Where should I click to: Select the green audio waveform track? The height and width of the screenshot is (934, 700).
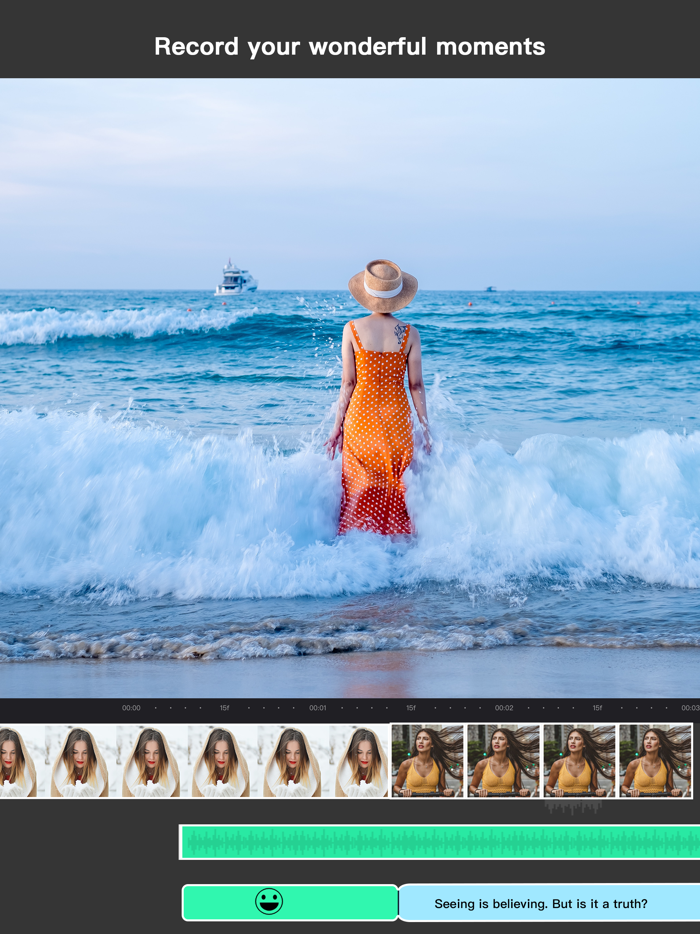coord(440,842)
